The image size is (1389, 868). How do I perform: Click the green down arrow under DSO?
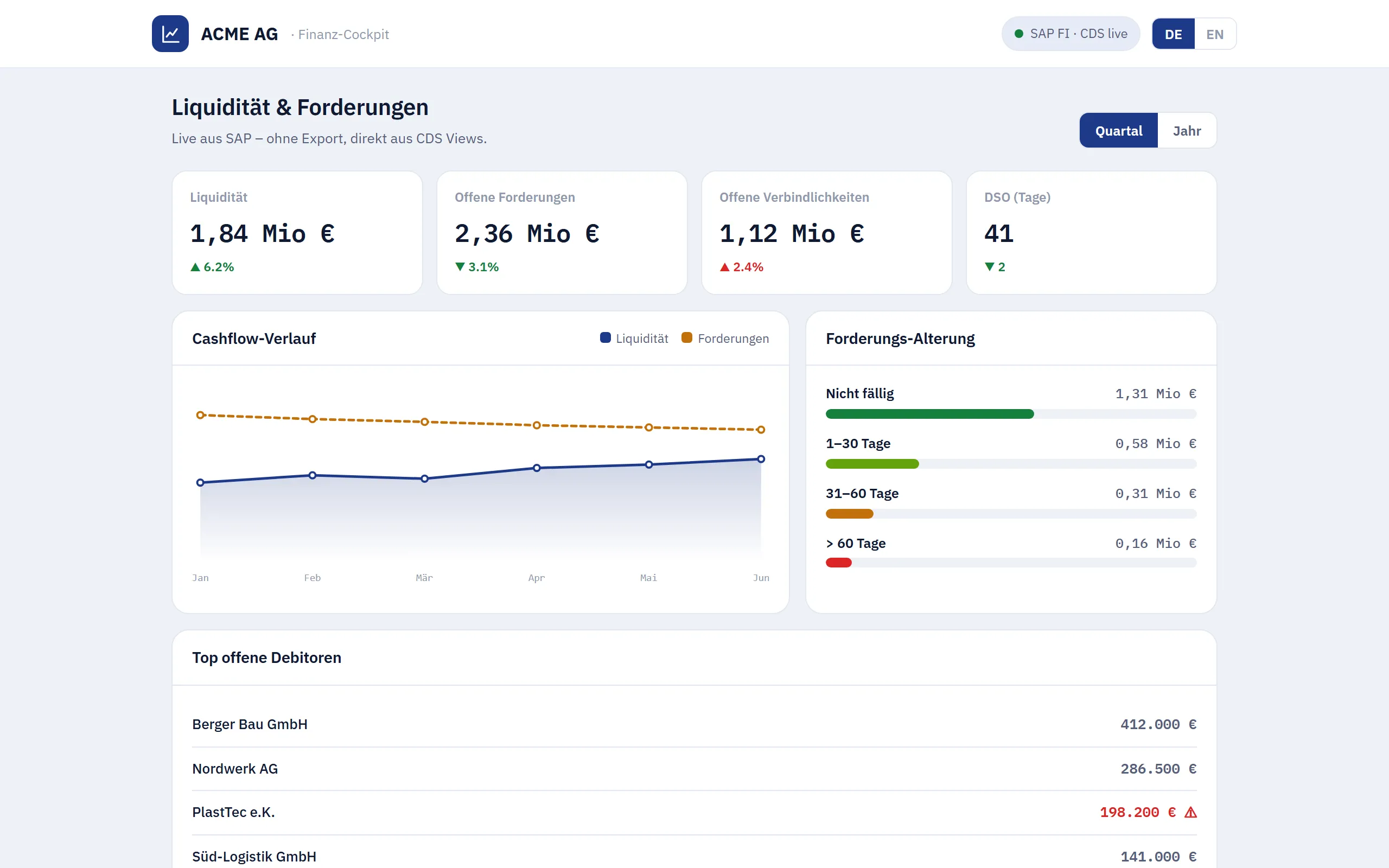[x=989, y=267]
